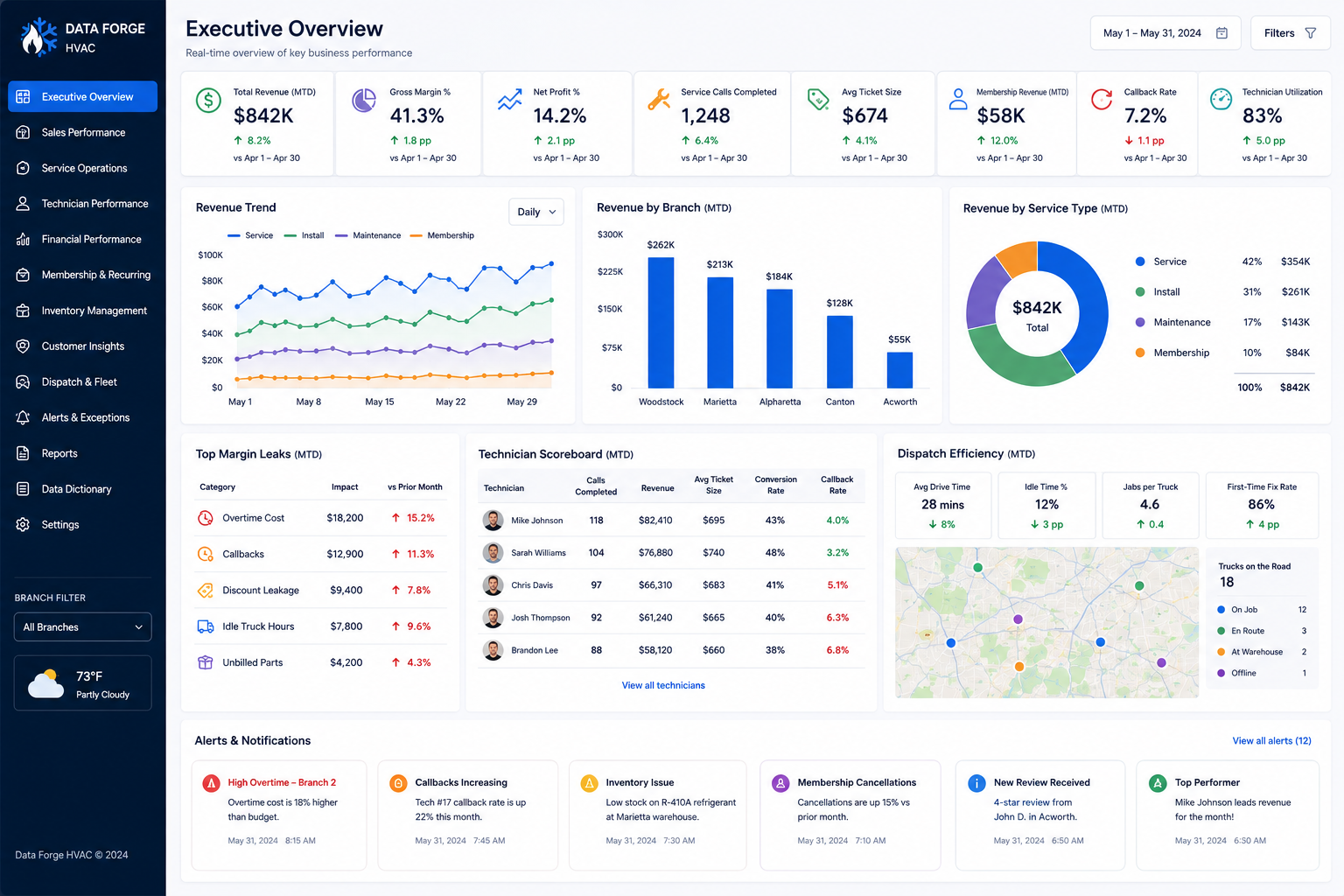
Task: Click Brandon Lee's 6.8% callback rate
Action: pos(837,650)
